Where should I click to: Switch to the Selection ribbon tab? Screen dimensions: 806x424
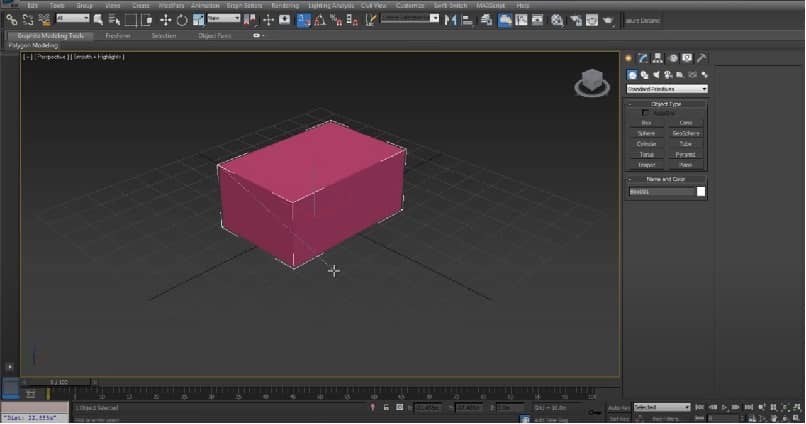coord(163,35)
